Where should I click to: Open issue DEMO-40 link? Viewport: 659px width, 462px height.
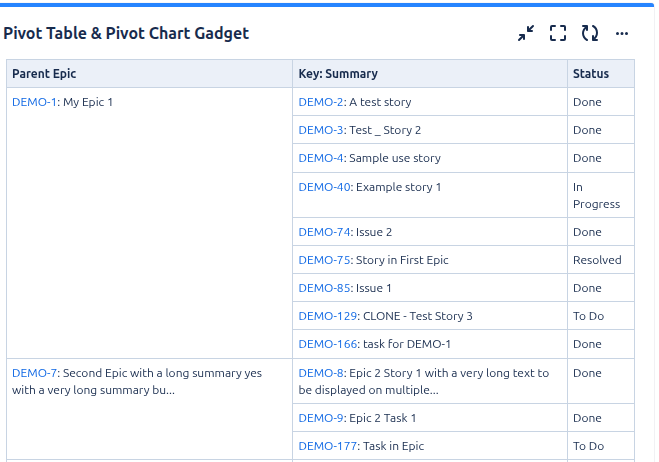click(324, 187)
